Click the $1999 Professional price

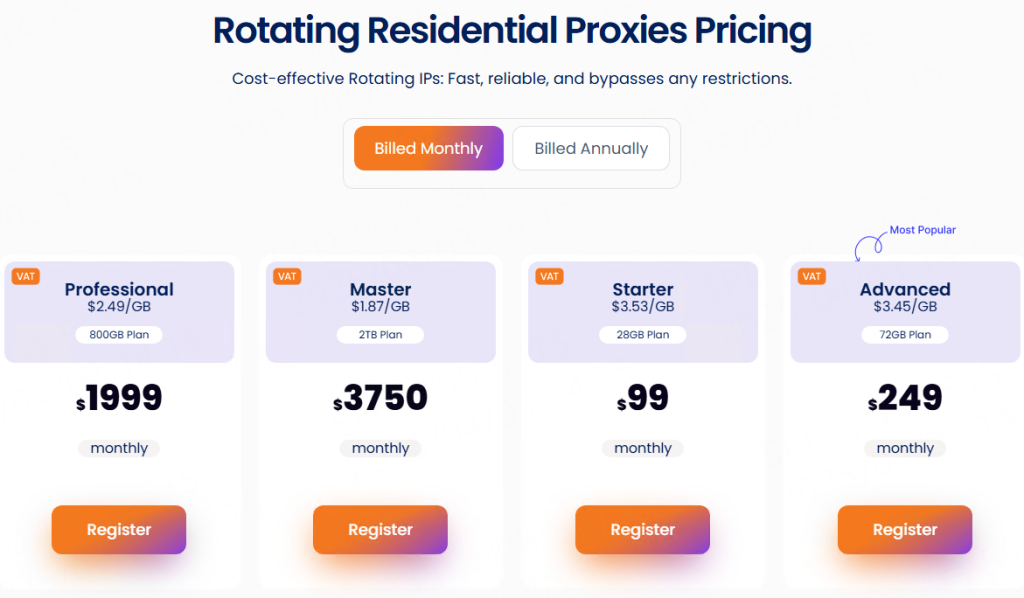119,399
